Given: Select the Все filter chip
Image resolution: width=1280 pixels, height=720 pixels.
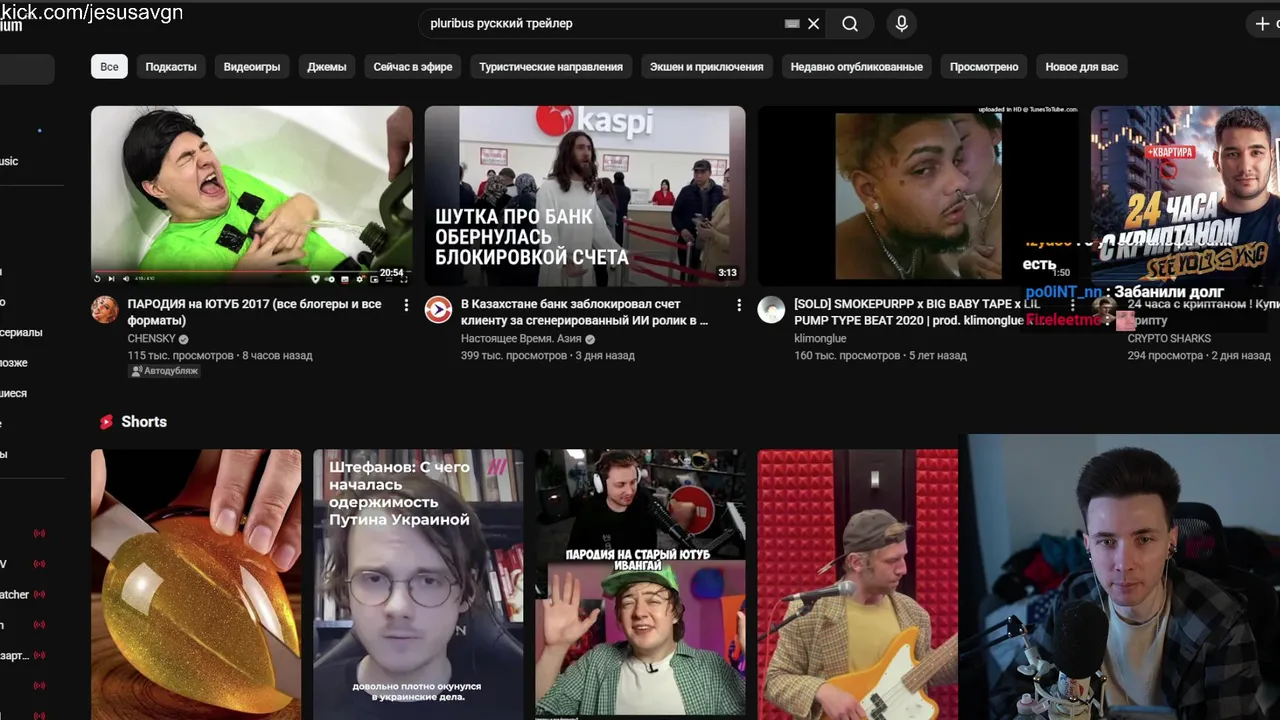Looking at the screenshot, I should tap(109, 67).
